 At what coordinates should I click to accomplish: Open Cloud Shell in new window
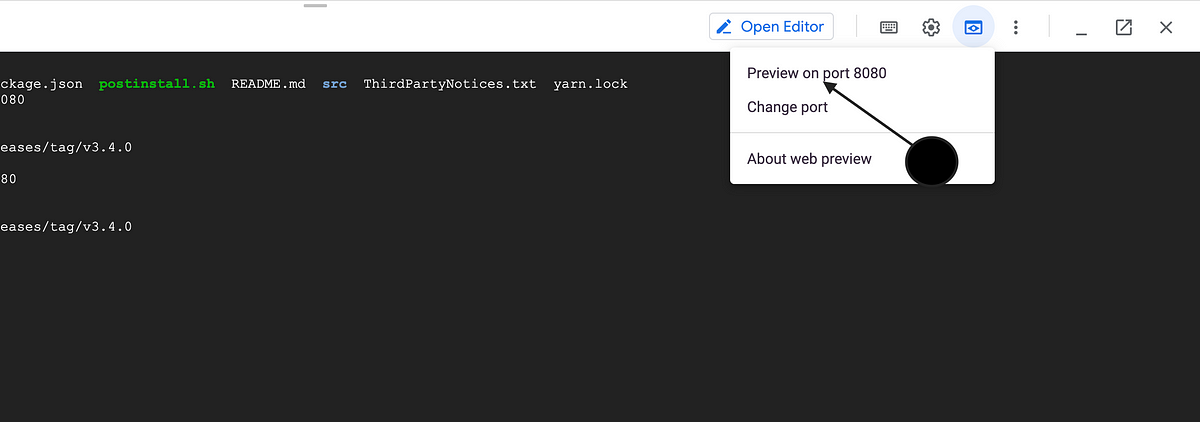(1123, 27)
